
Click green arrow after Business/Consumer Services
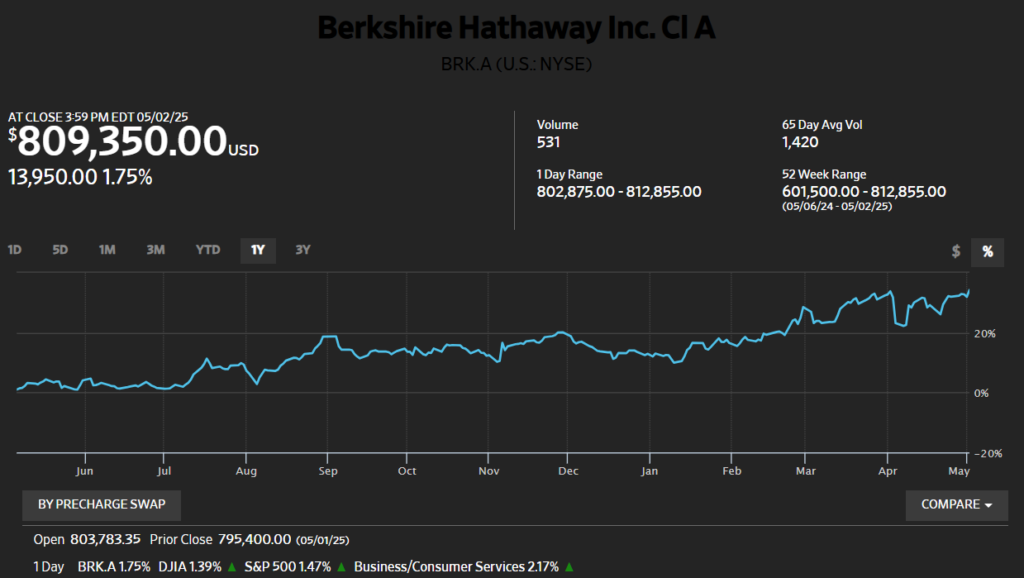[569, 567]
